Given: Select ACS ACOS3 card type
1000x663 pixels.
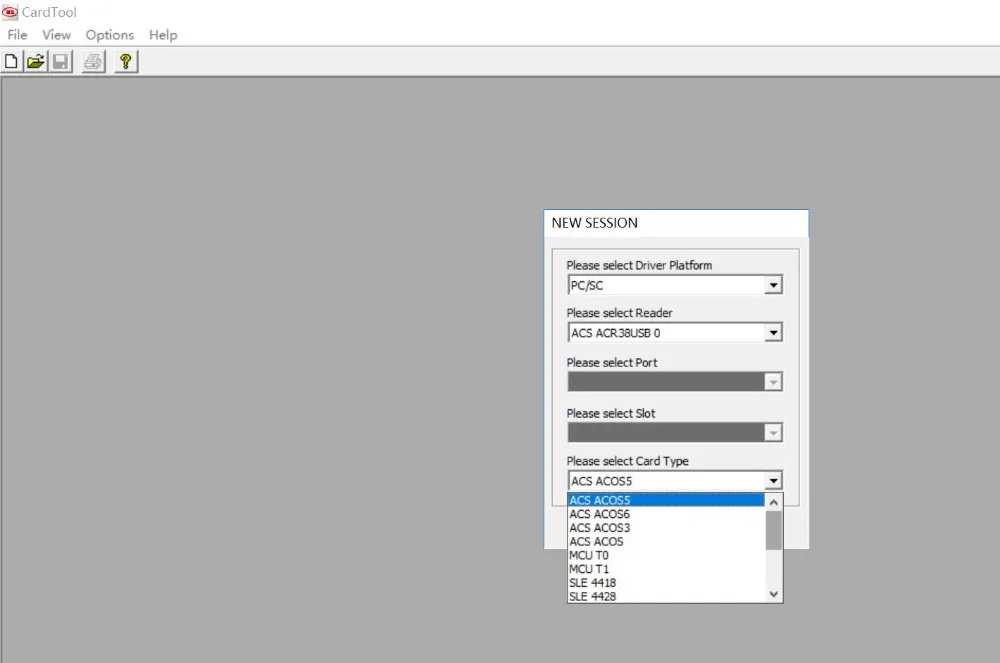Looking at the screenshot, I should (x=666, y=528).
